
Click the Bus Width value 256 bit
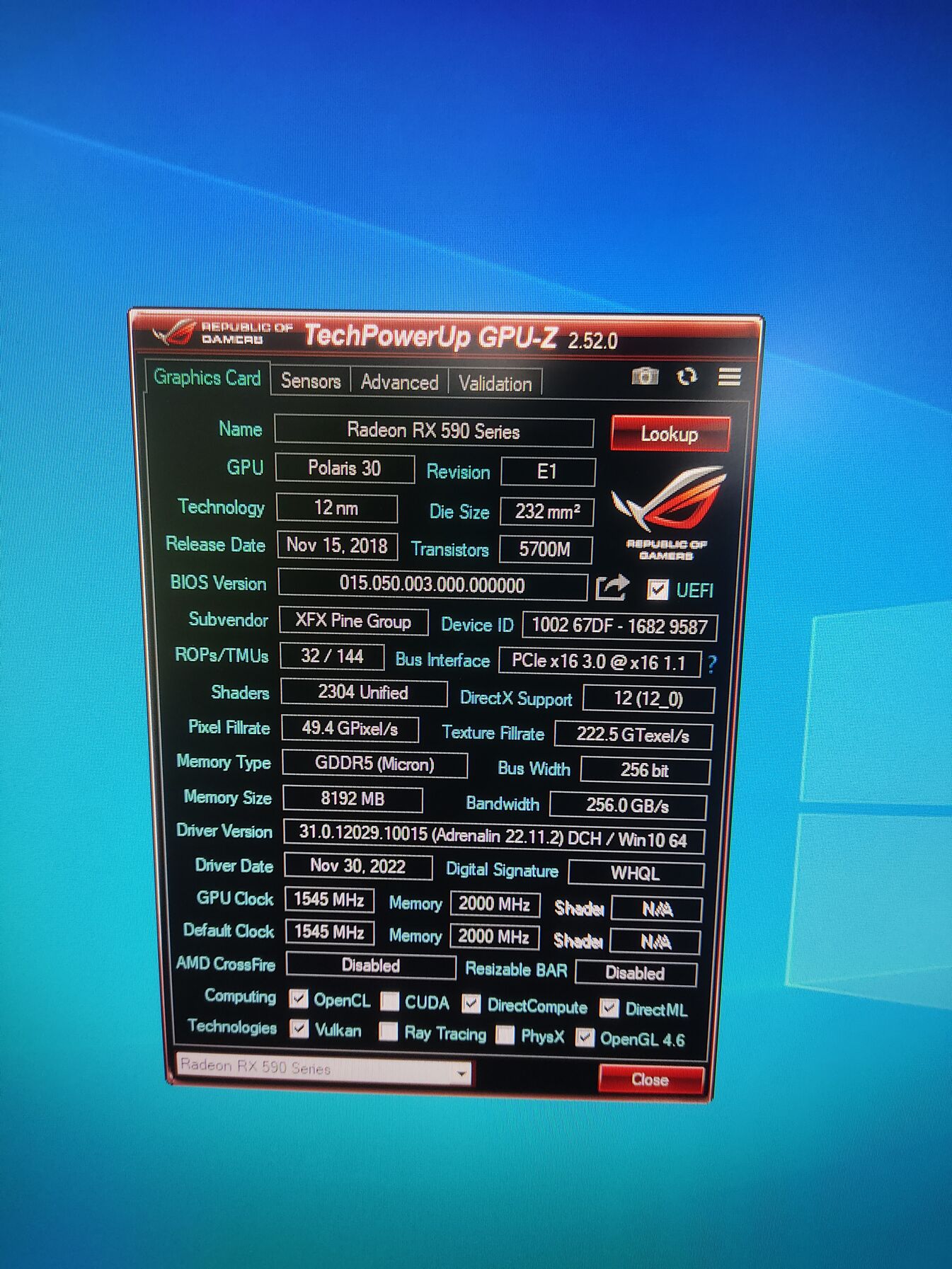pyautogui.click(x=644, y=770)
